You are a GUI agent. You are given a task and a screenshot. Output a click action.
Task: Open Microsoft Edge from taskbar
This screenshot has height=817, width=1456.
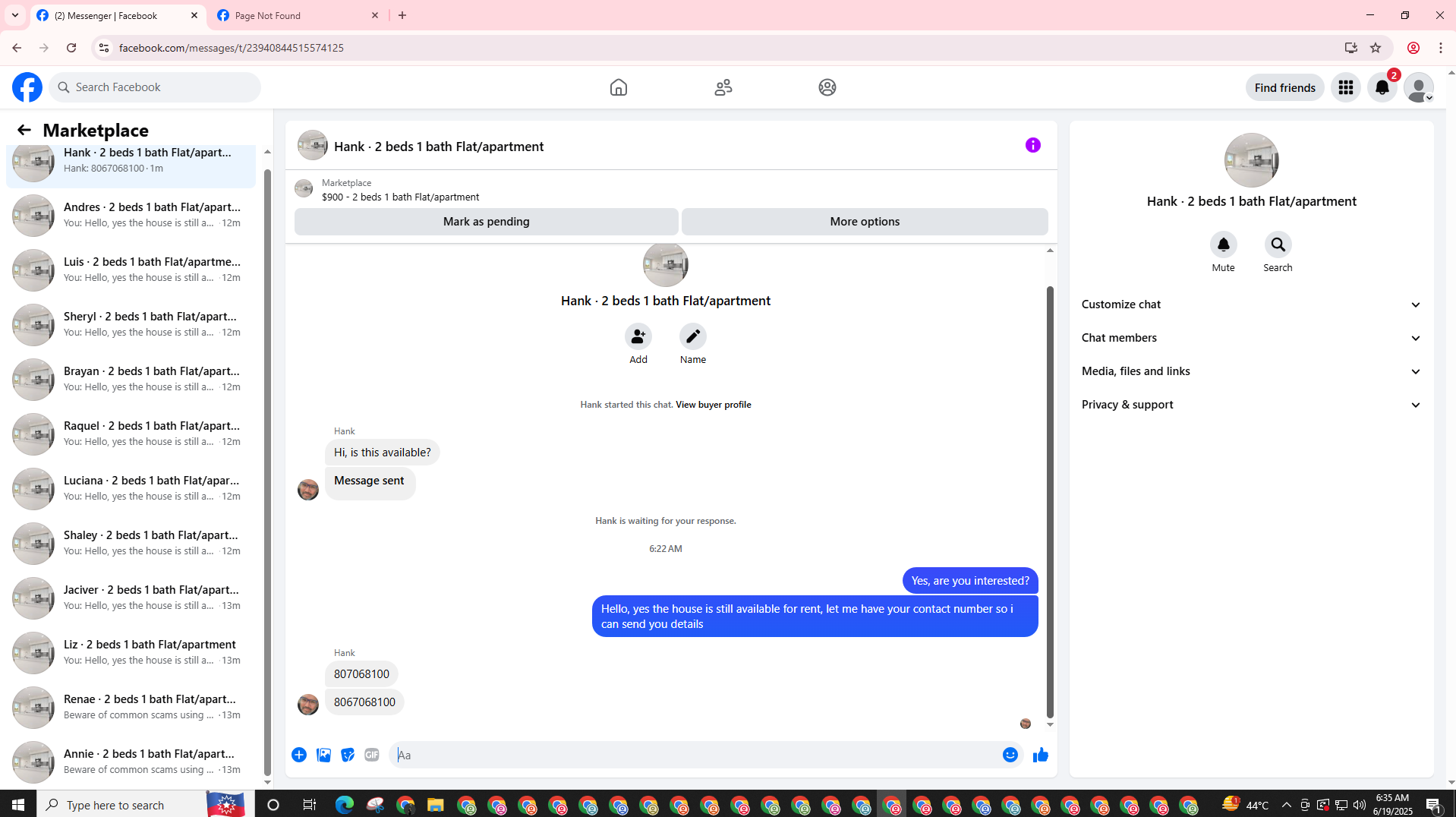(344, 805)
